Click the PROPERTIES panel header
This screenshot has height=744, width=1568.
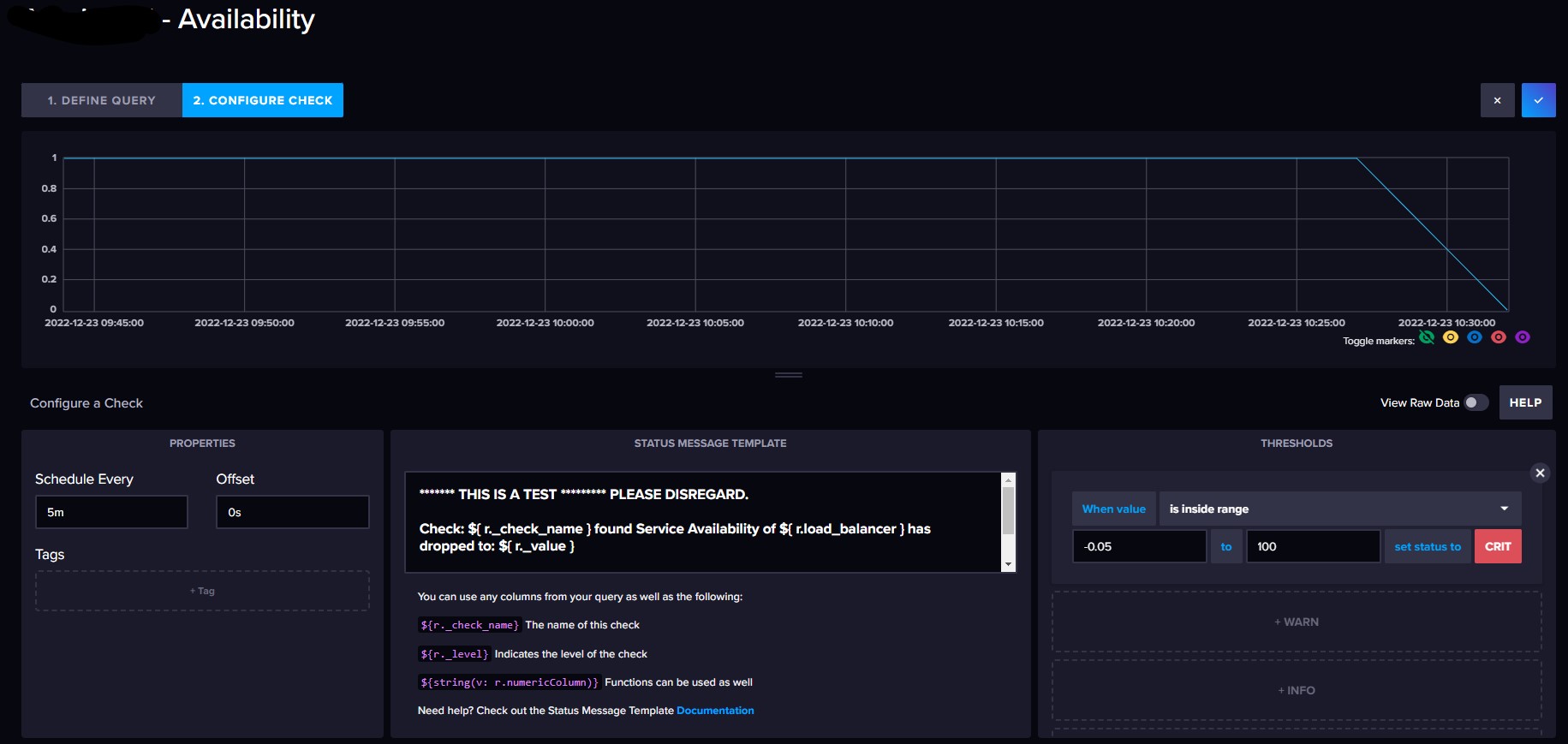click(202, 443)
